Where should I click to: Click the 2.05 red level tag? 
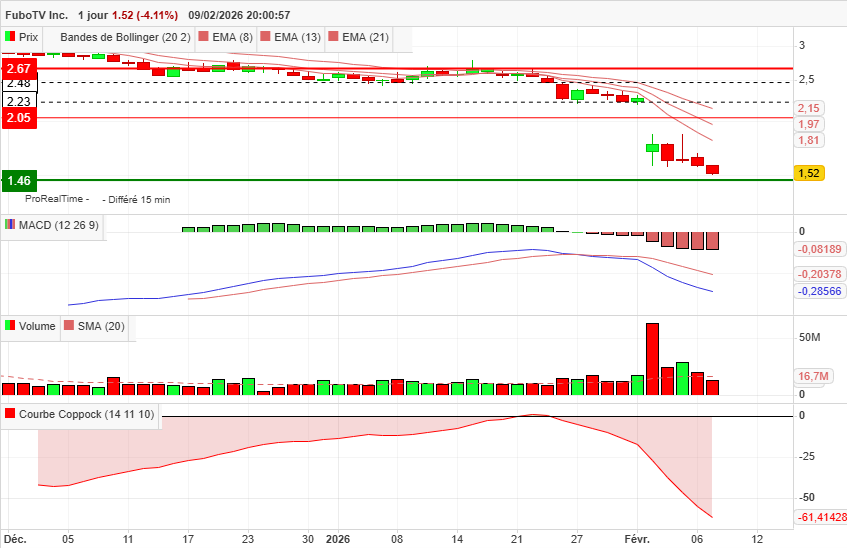tap(19, 118)
